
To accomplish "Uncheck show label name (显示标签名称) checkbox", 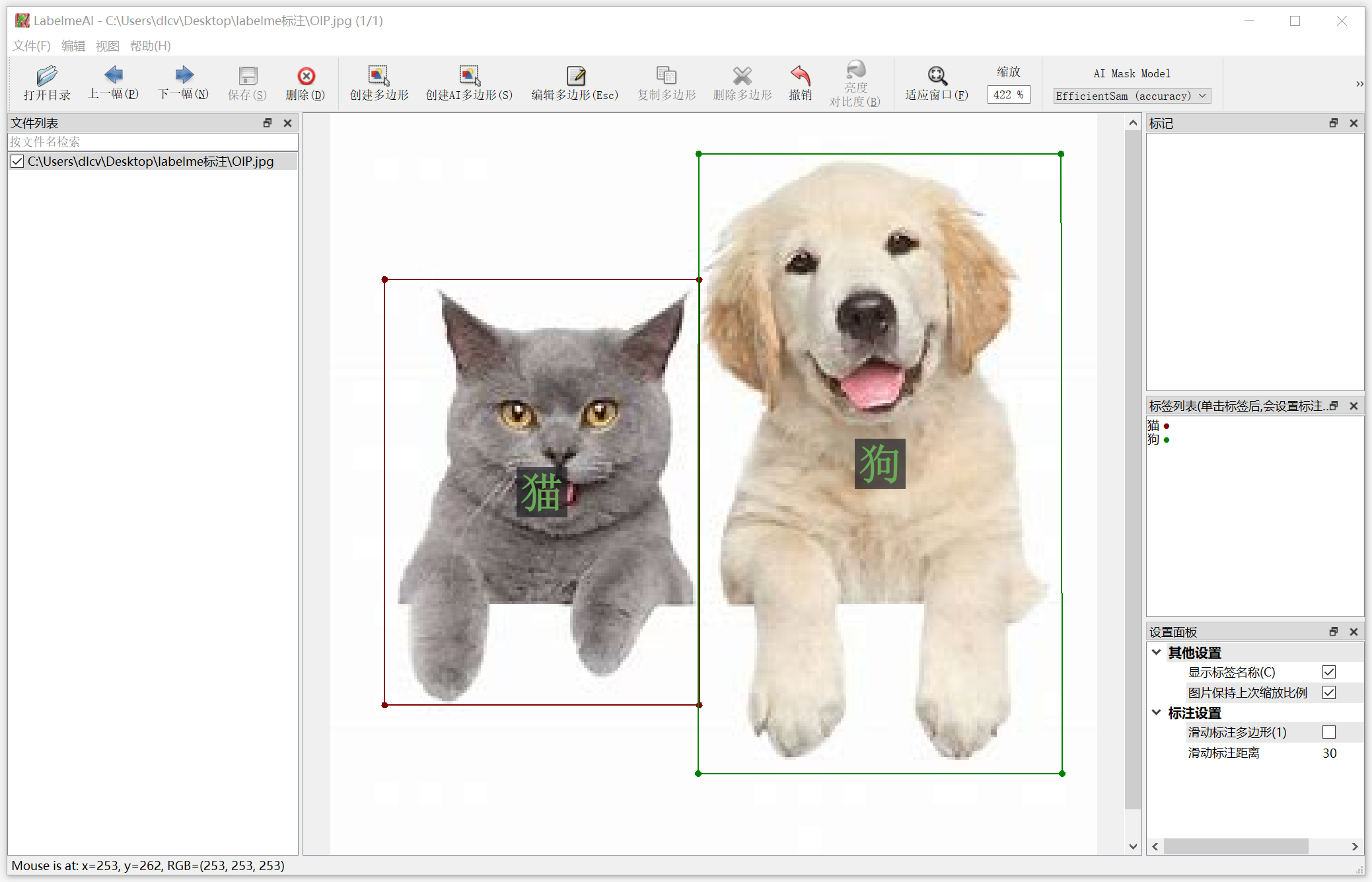I will (1329, 673).
